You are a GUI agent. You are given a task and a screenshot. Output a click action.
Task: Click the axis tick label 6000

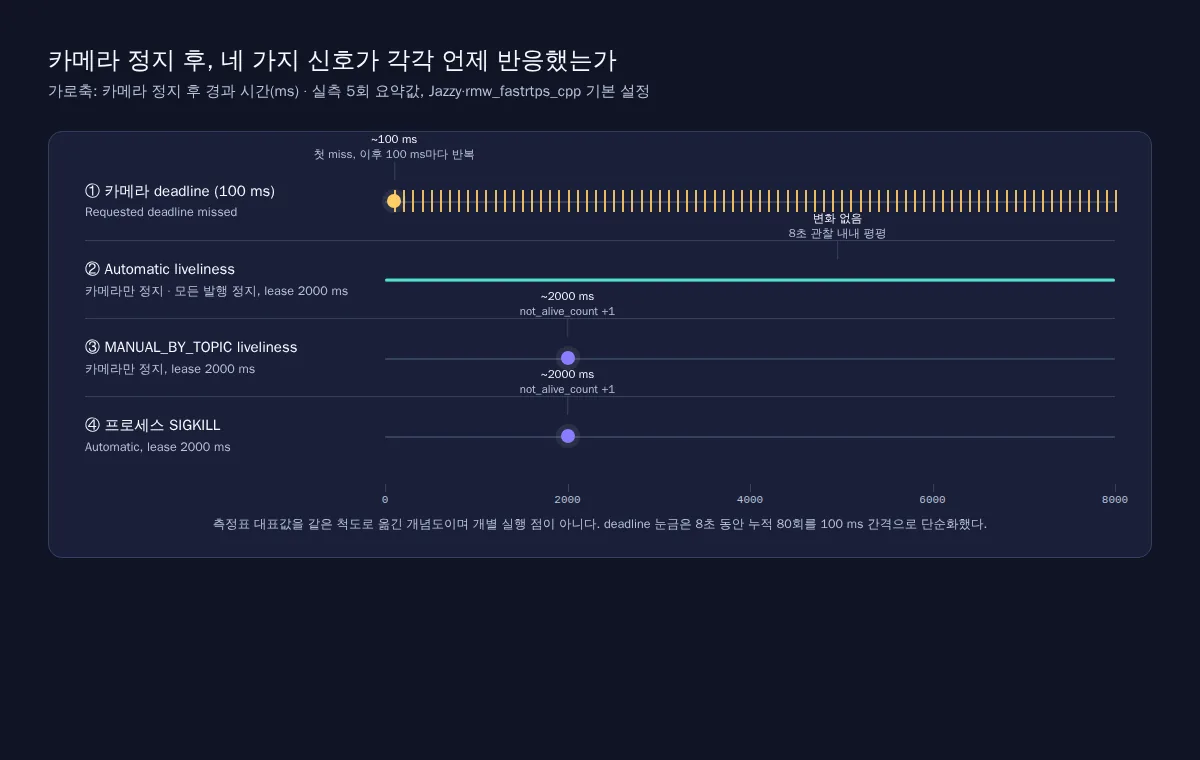click(x=932, y=499)
